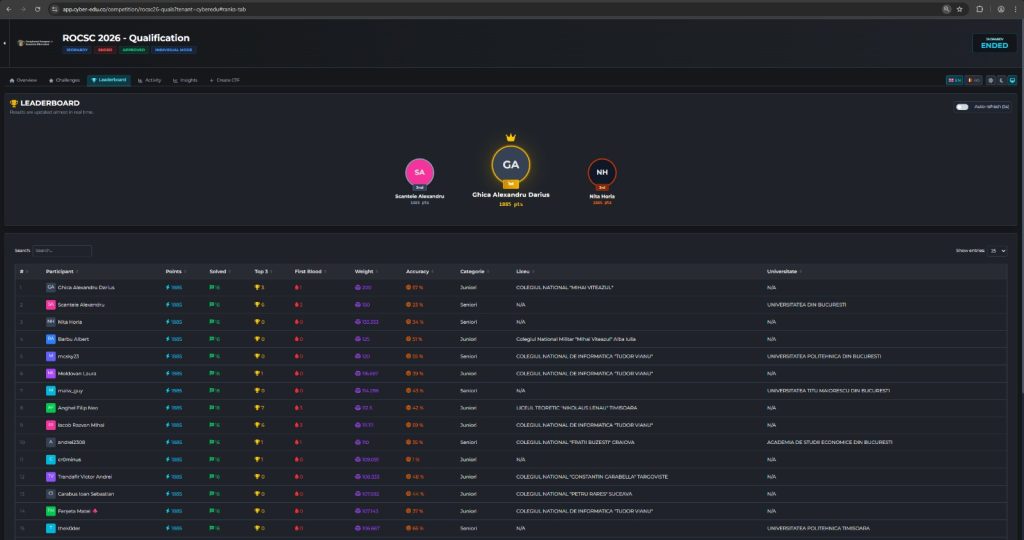Click the NH avatar on podium

pos(602,172)
